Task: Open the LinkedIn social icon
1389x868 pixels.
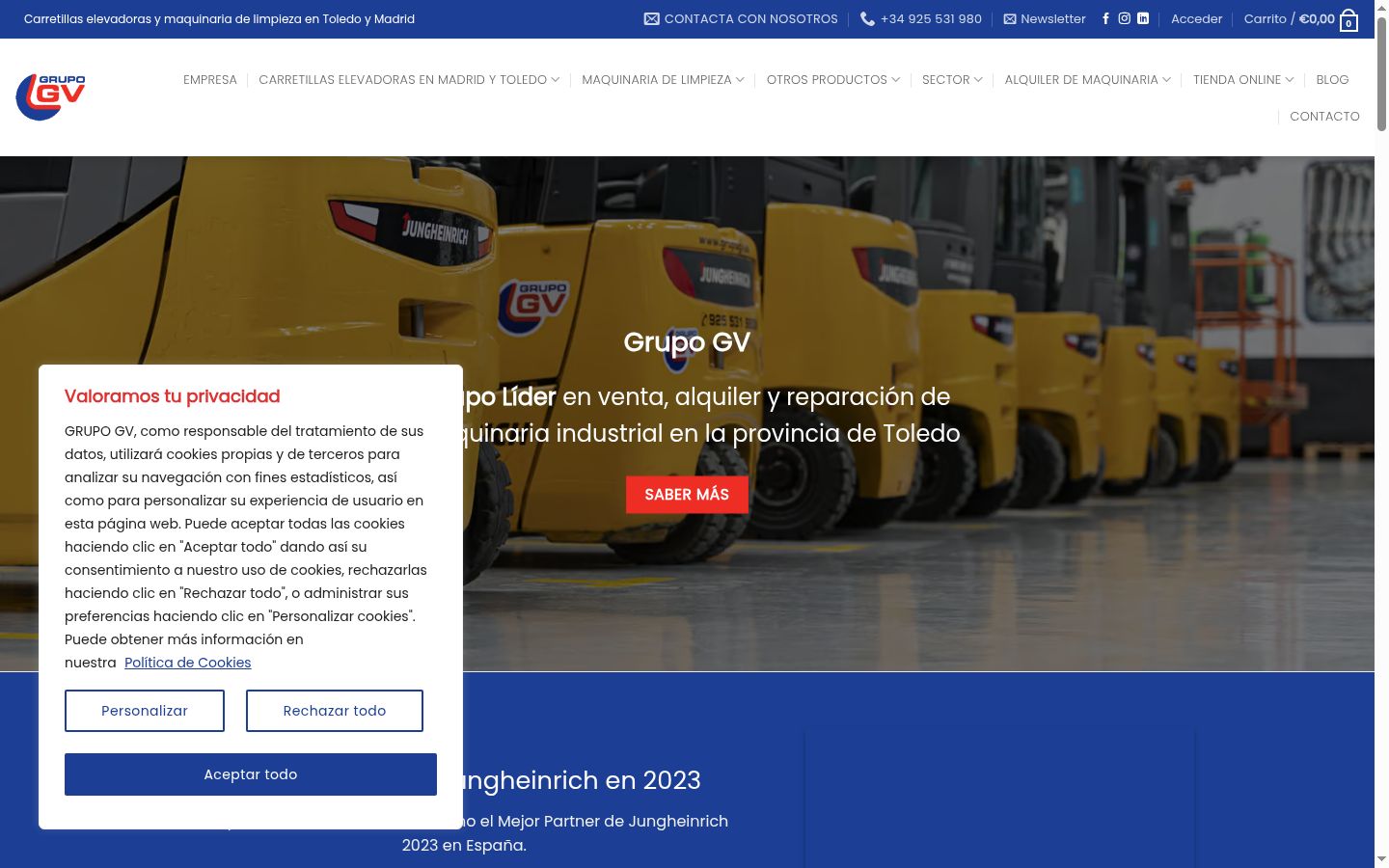Action: click(x=1143, y=18)
